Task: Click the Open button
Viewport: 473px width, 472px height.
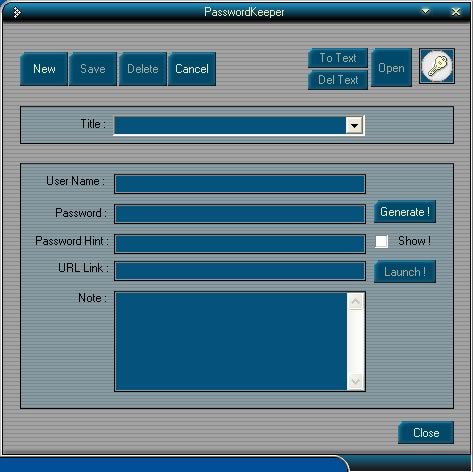Action: 391,68
